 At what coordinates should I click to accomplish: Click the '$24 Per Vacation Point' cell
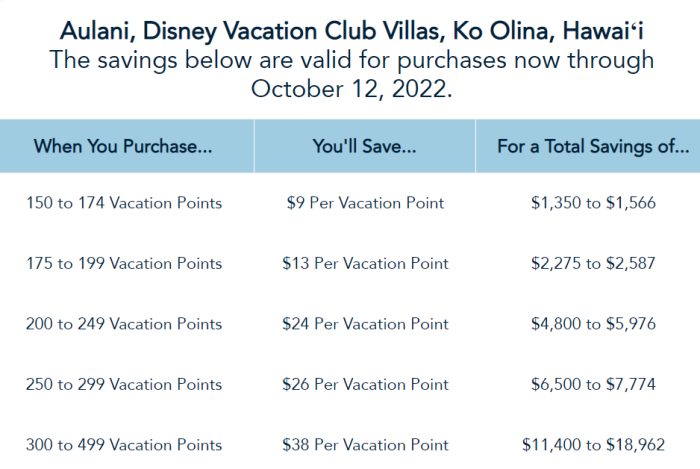[x=365, y=324]
